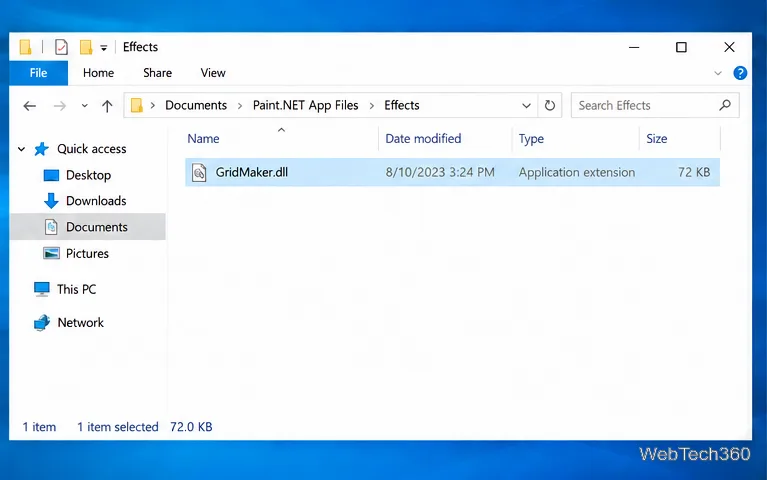Go back with the left arrow
The height and width of the screenshot is (480, 767).
pyautogui.click(x=30, y=106)
